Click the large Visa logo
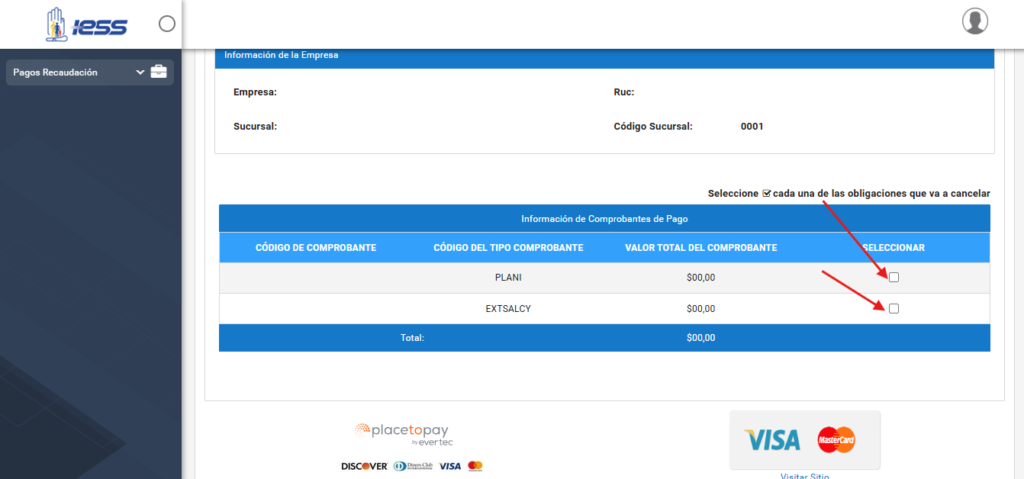Viewport: 1024px width, 479px height. [772, 440]
